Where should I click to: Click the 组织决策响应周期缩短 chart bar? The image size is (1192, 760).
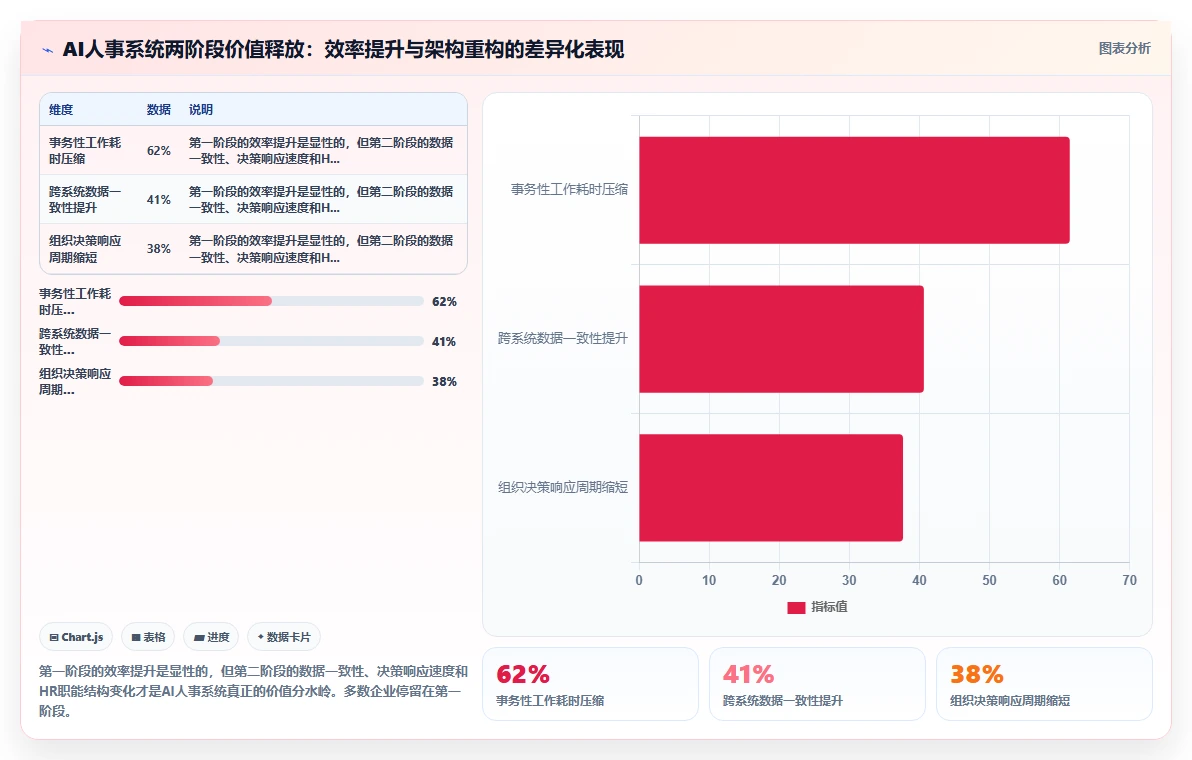click(770, 488)
